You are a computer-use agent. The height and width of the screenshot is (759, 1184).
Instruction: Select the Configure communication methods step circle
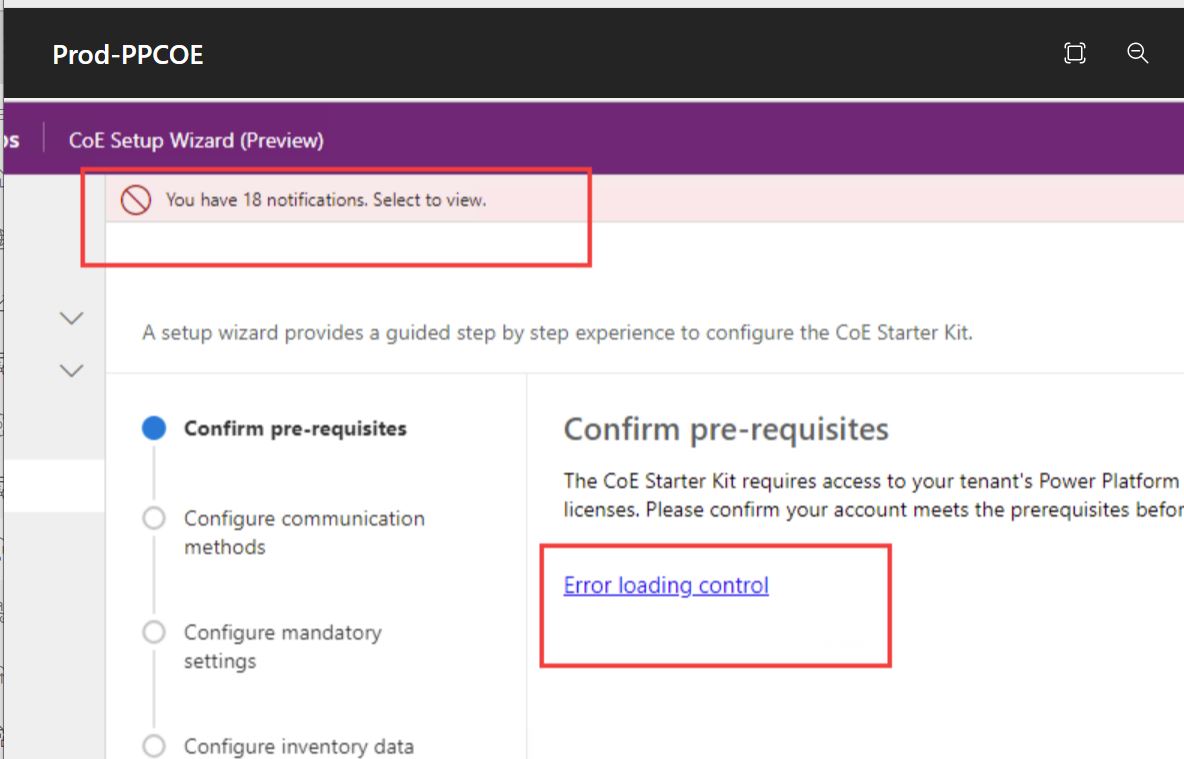pyautogui.click(x=154, y=518)
